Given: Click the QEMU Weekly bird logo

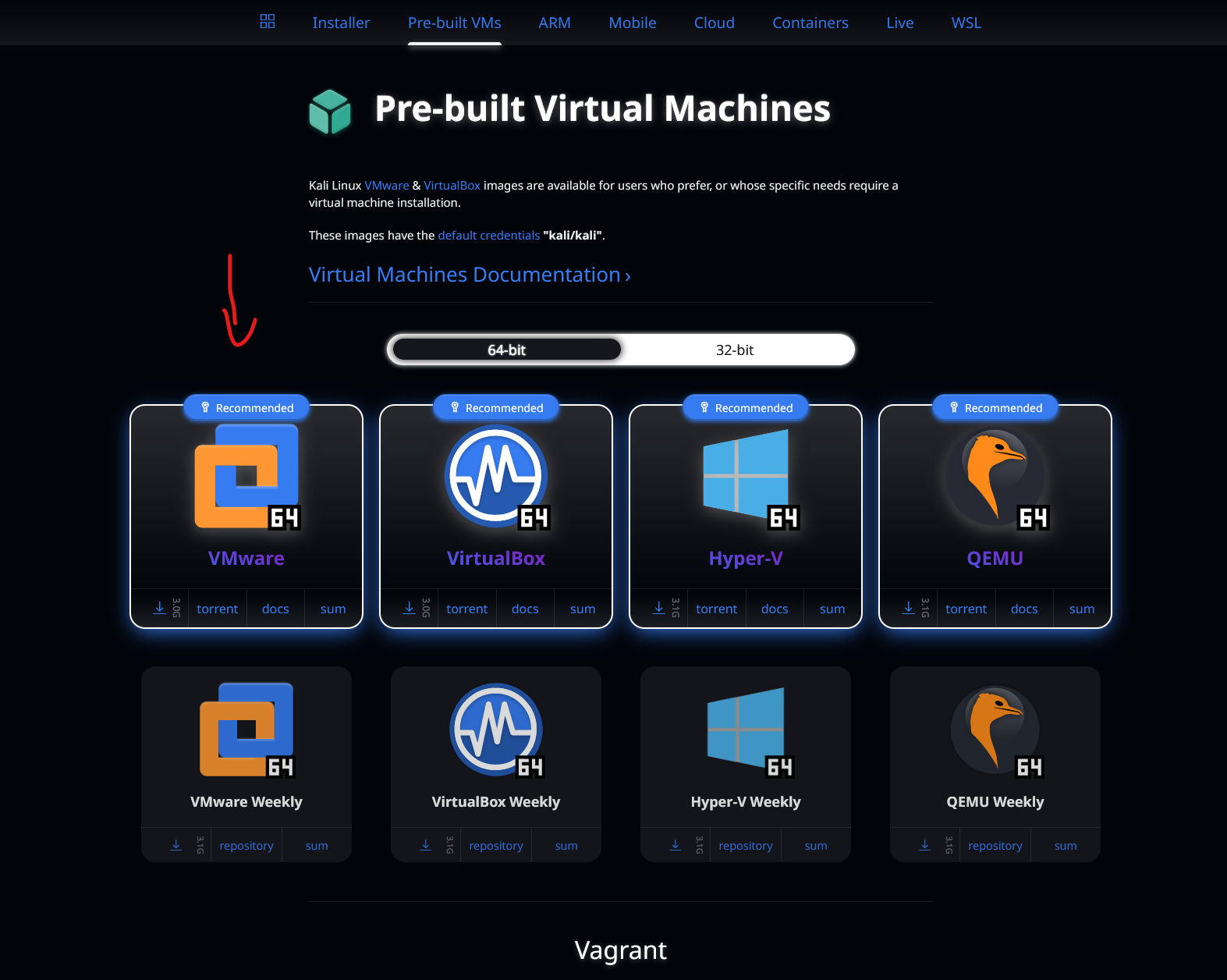Looking at the screenshot, I should coord(996,732).
